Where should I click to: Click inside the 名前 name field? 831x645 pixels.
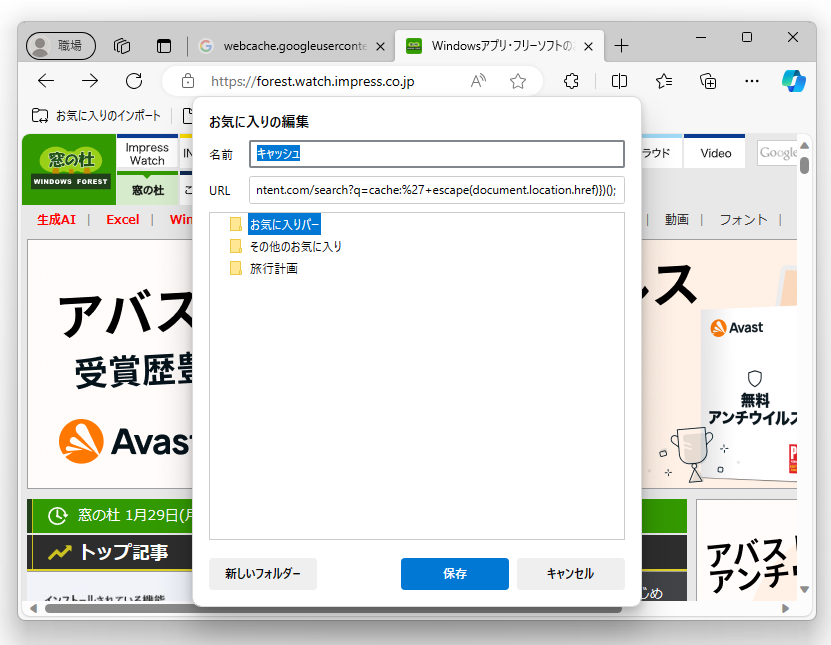tap(437, 153)
